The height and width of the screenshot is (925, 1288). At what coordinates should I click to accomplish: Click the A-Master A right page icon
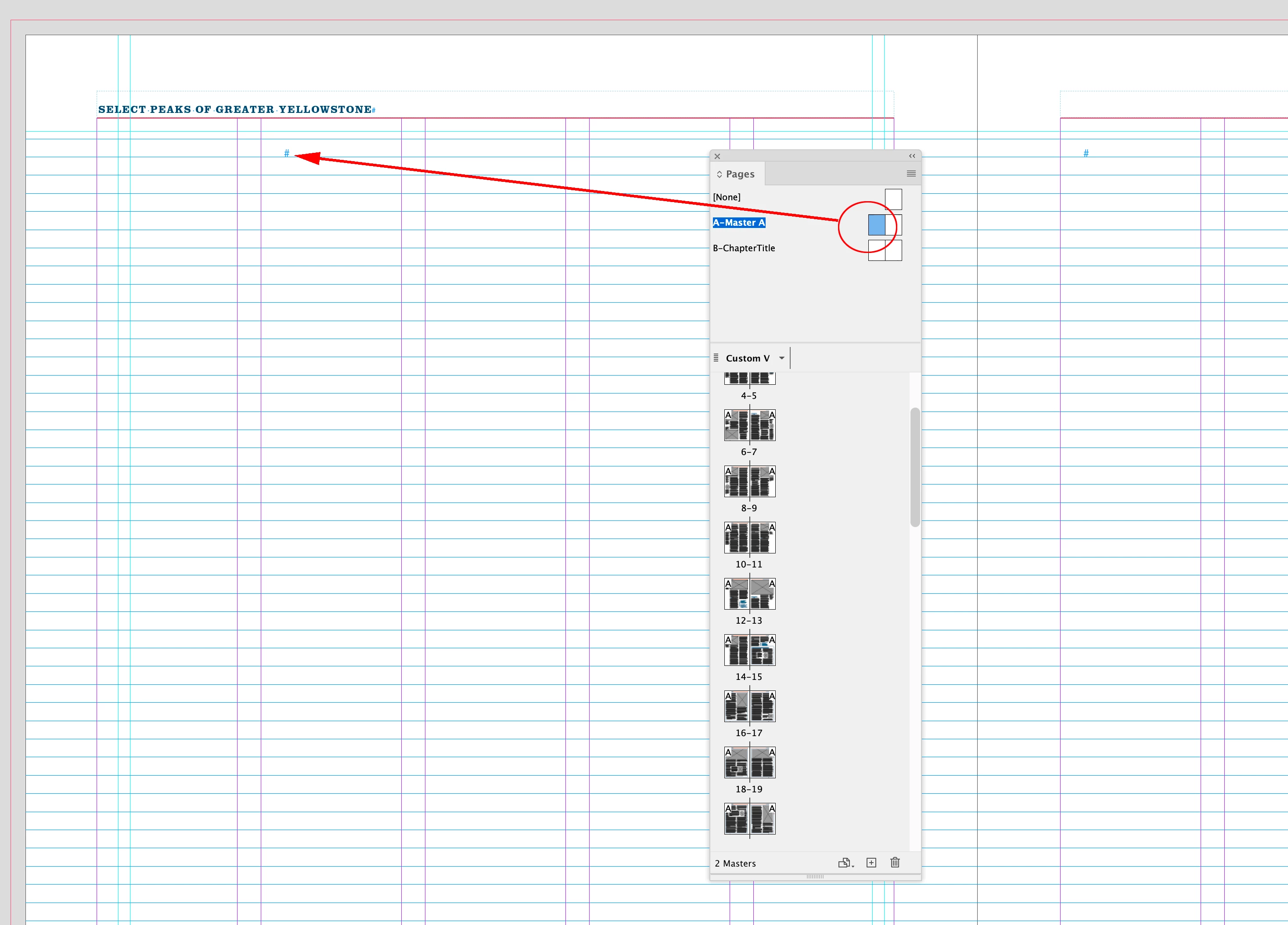click(893, 225)
